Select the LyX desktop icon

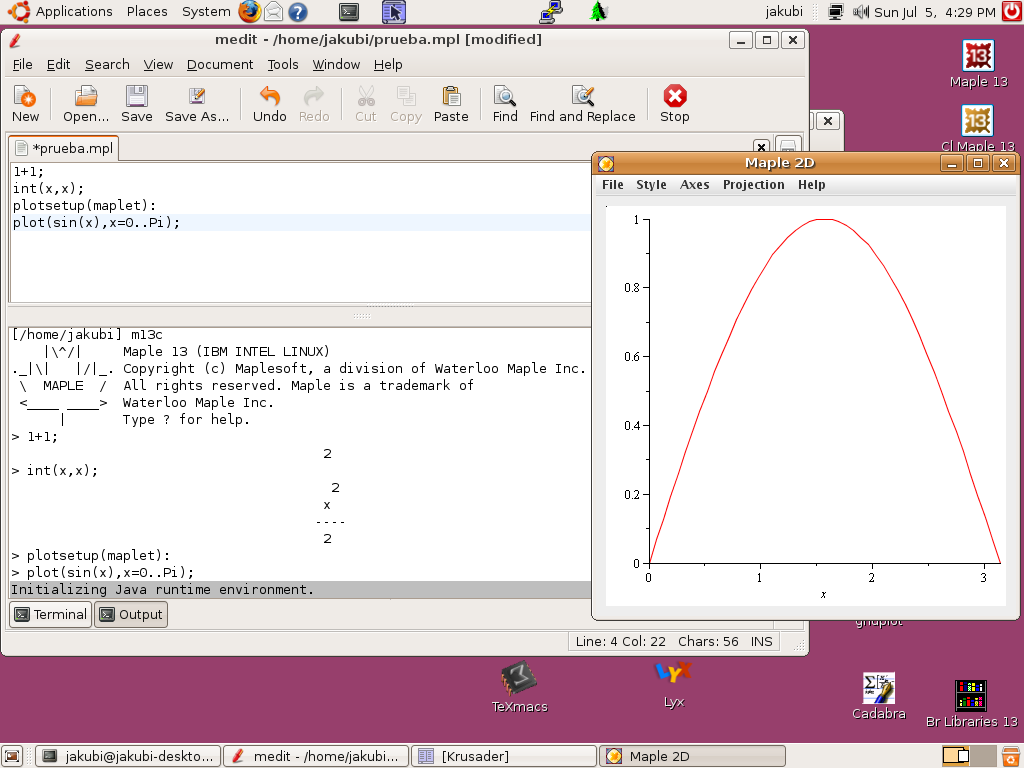673,684
